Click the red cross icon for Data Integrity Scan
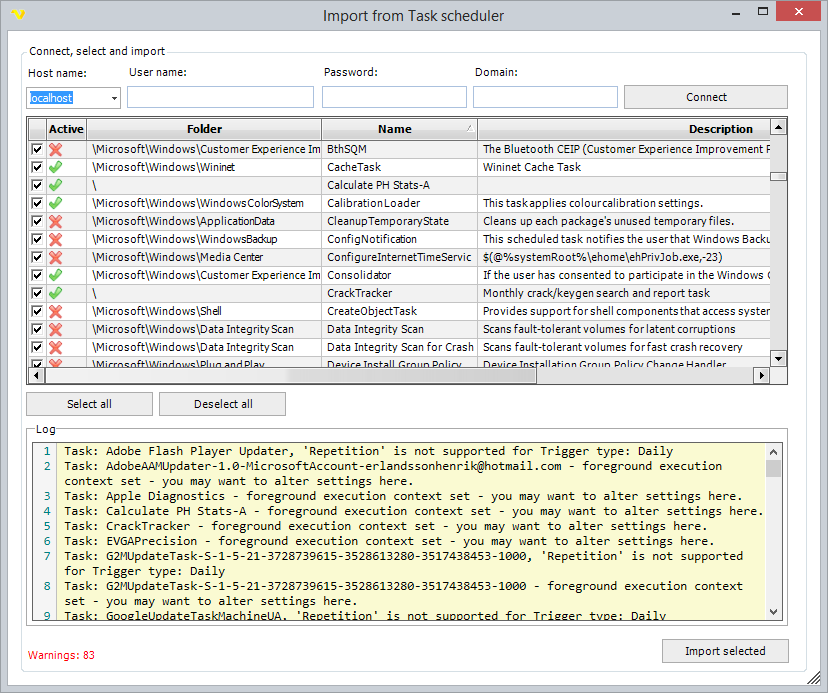 (58, 329)
